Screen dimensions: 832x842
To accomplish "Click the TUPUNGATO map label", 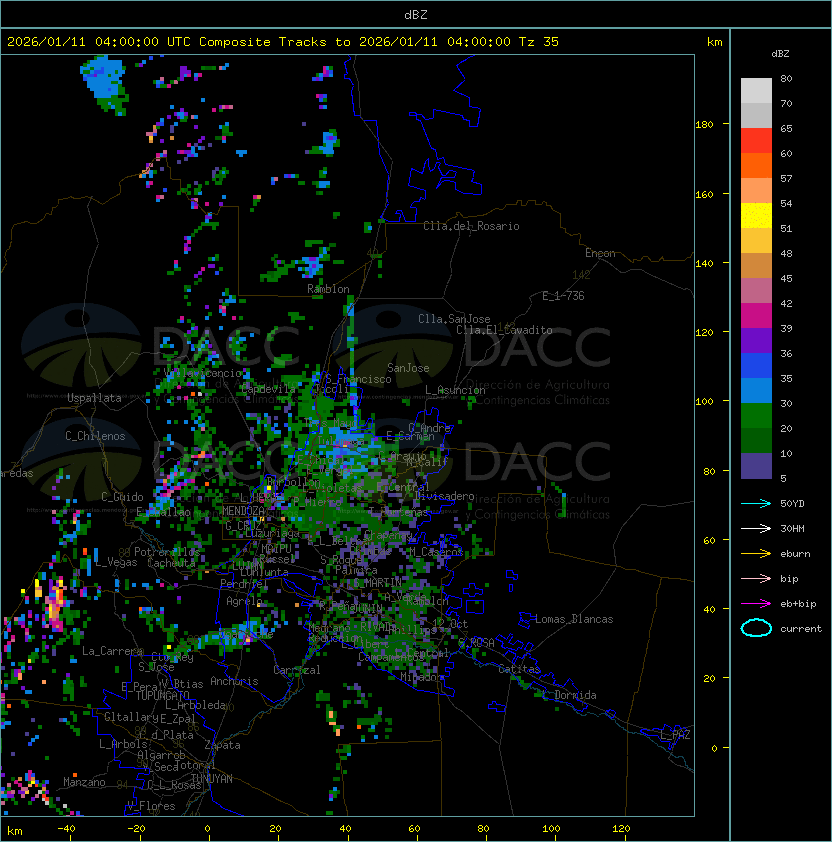I will point(162,695).
